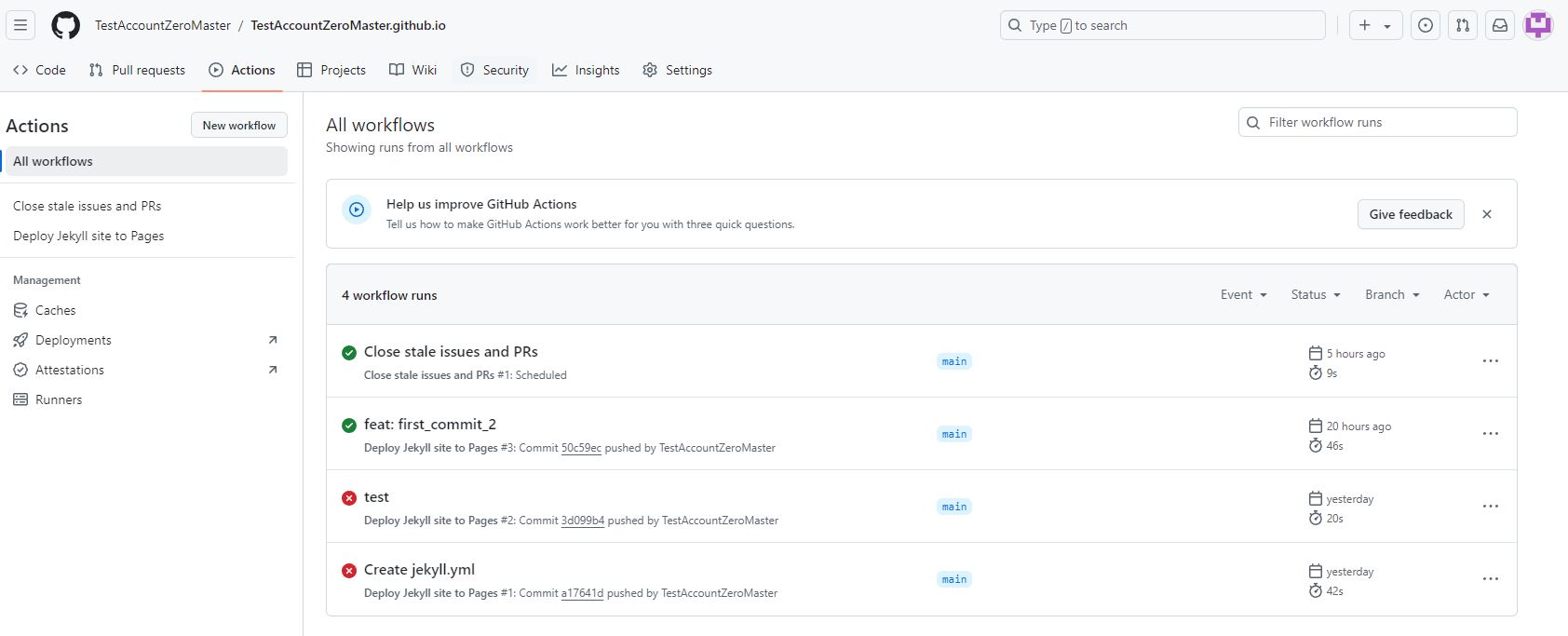Click success status icon on feat: first_commit_2
The height and width of the screenshot is (636, 1568).
(349, 425)
